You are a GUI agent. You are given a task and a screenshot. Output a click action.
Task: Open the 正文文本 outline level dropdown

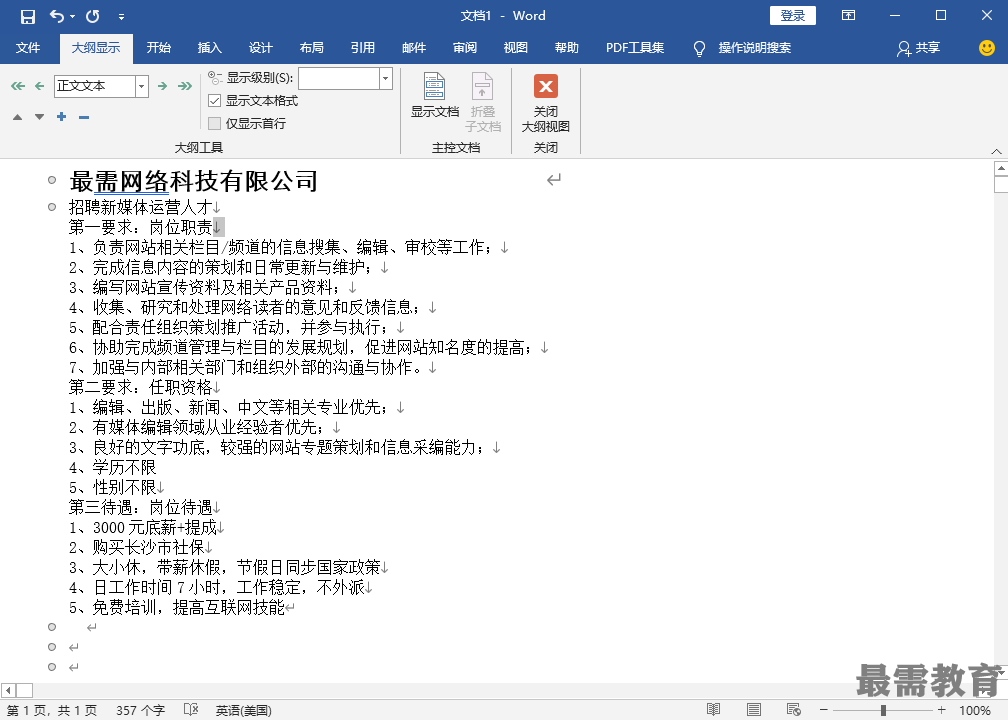point(142,86)
